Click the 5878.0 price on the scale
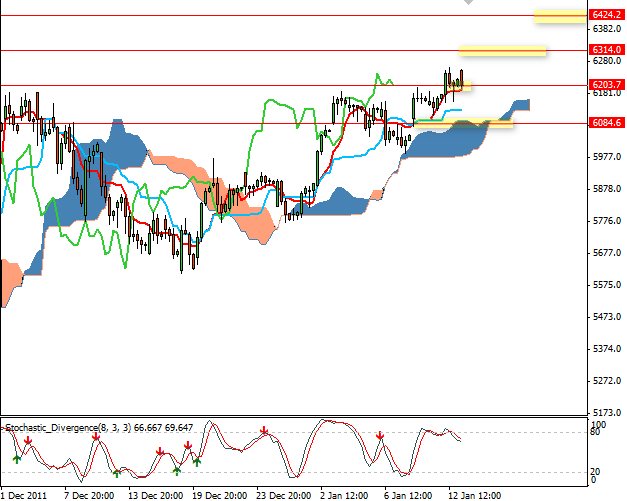 point(606,188)
